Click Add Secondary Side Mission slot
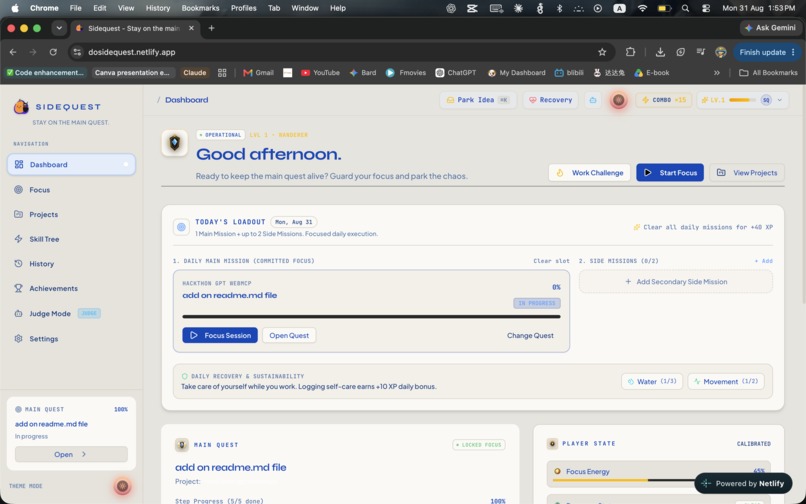Screen dimensions: 806x504 [x=675, y=282]
